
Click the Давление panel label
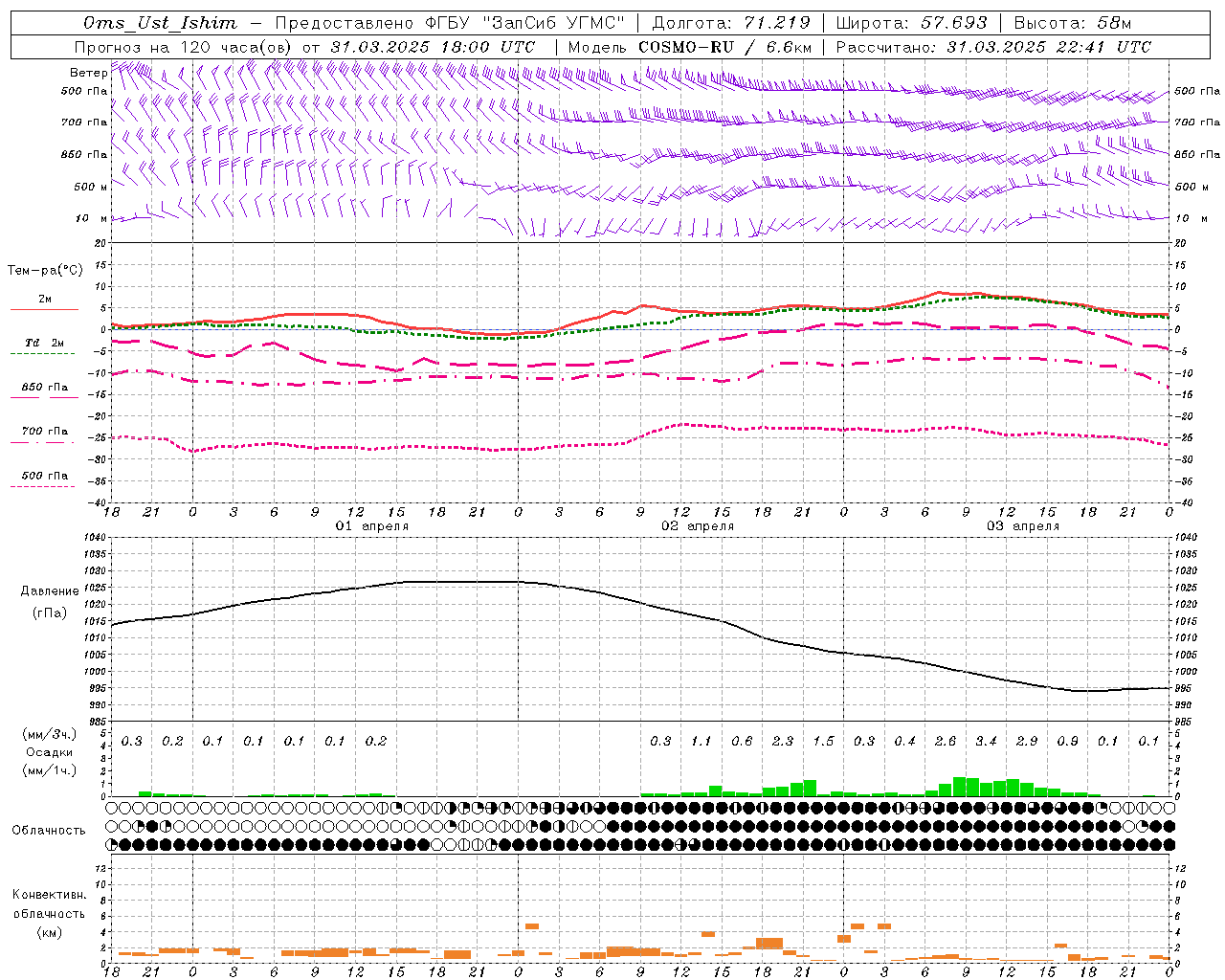click(48, 591)
